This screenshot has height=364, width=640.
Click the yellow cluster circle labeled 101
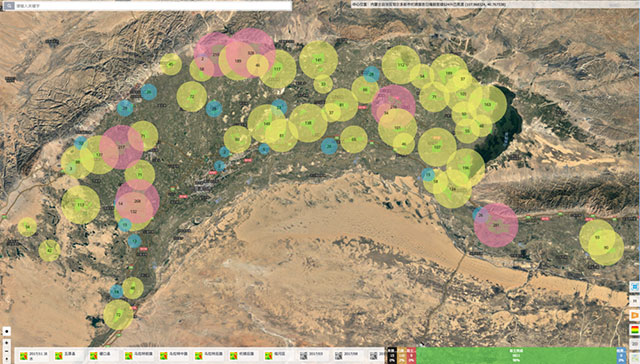(398, 128)
